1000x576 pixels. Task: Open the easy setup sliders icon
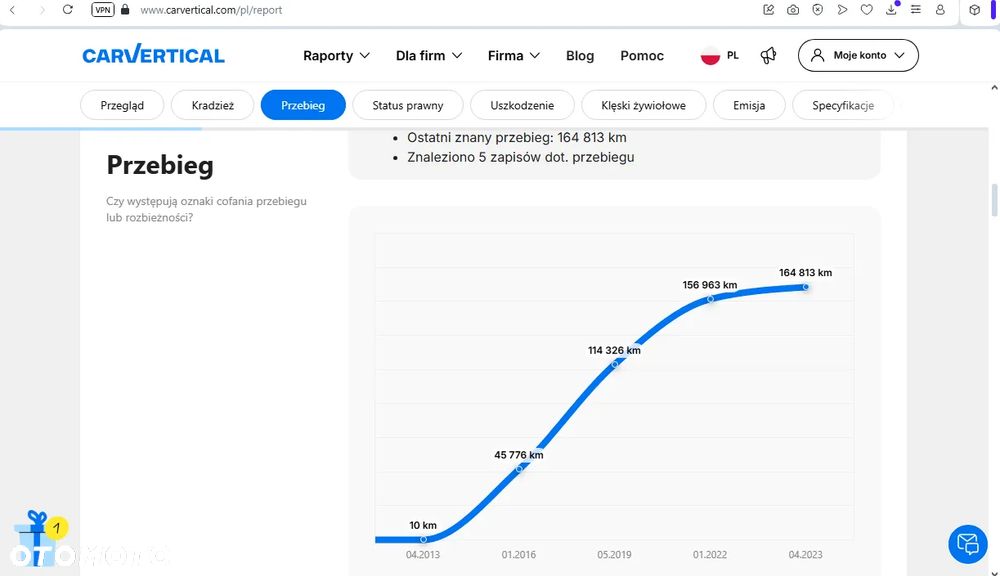coord(915,9)
